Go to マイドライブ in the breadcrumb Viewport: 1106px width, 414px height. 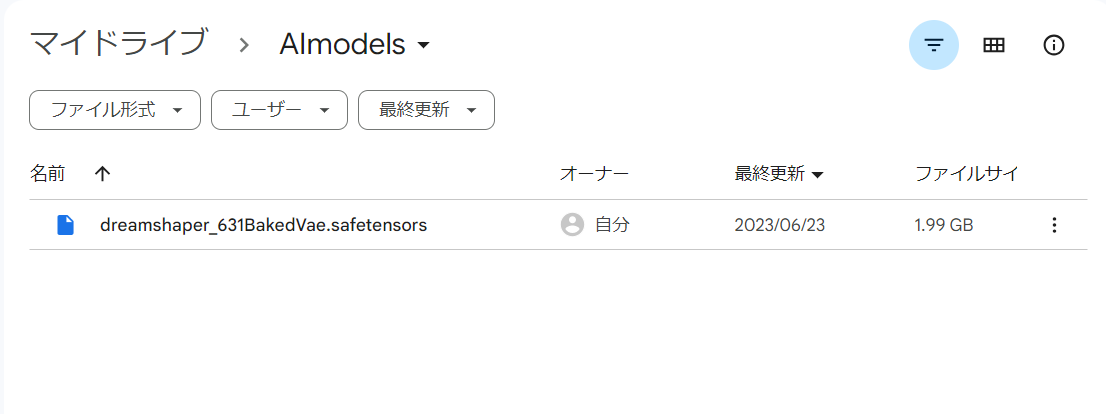pos(118,44)
